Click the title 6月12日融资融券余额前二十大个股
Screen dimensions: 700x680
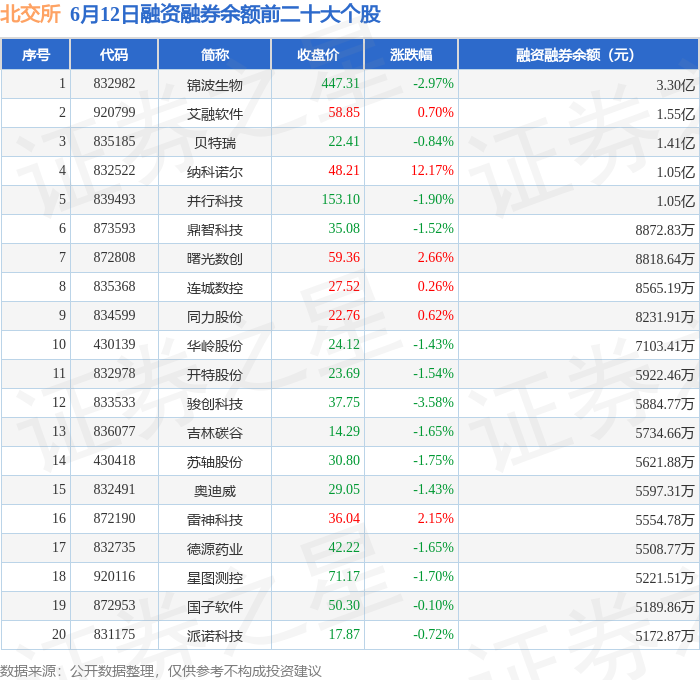(x=225, y=14)
